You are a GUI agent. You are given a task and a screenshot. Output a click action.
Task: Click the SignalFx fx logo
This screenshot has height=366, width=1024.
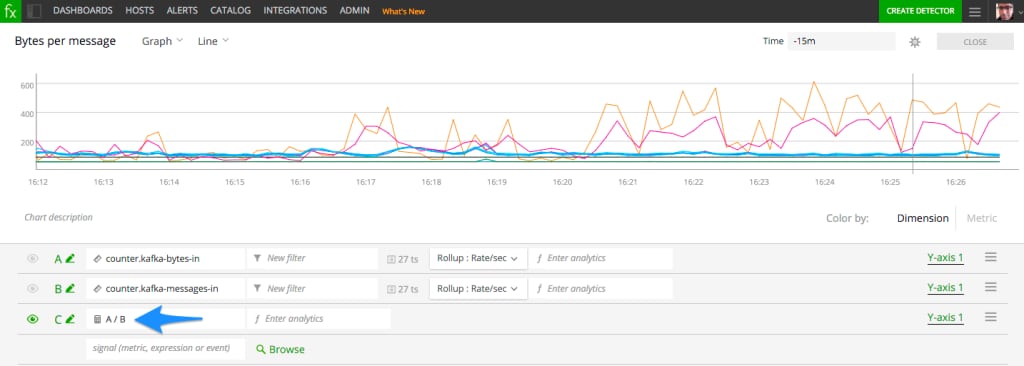pyautogui.click(x=10, y=11)
